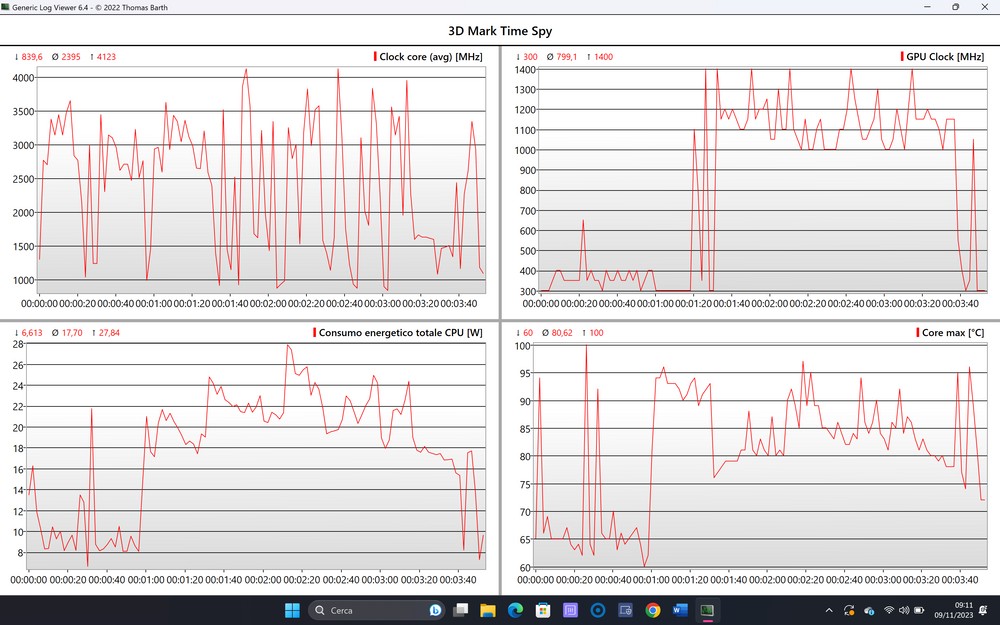
Task: Click the Generic Log Viewer title bar icon
Action: (x=6, y=7)
